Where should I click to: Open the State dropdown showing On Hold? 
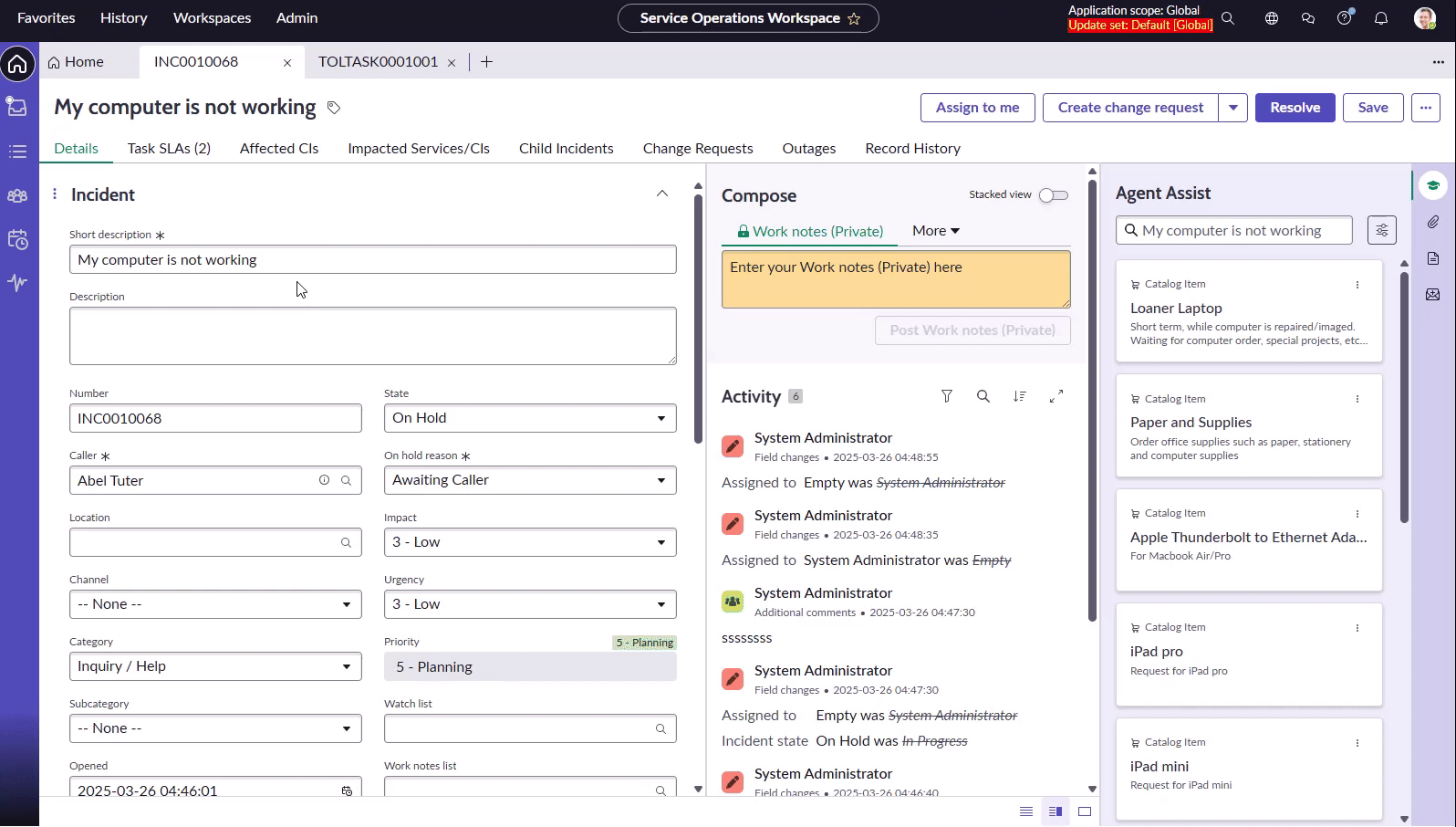[x=529, y=418]
